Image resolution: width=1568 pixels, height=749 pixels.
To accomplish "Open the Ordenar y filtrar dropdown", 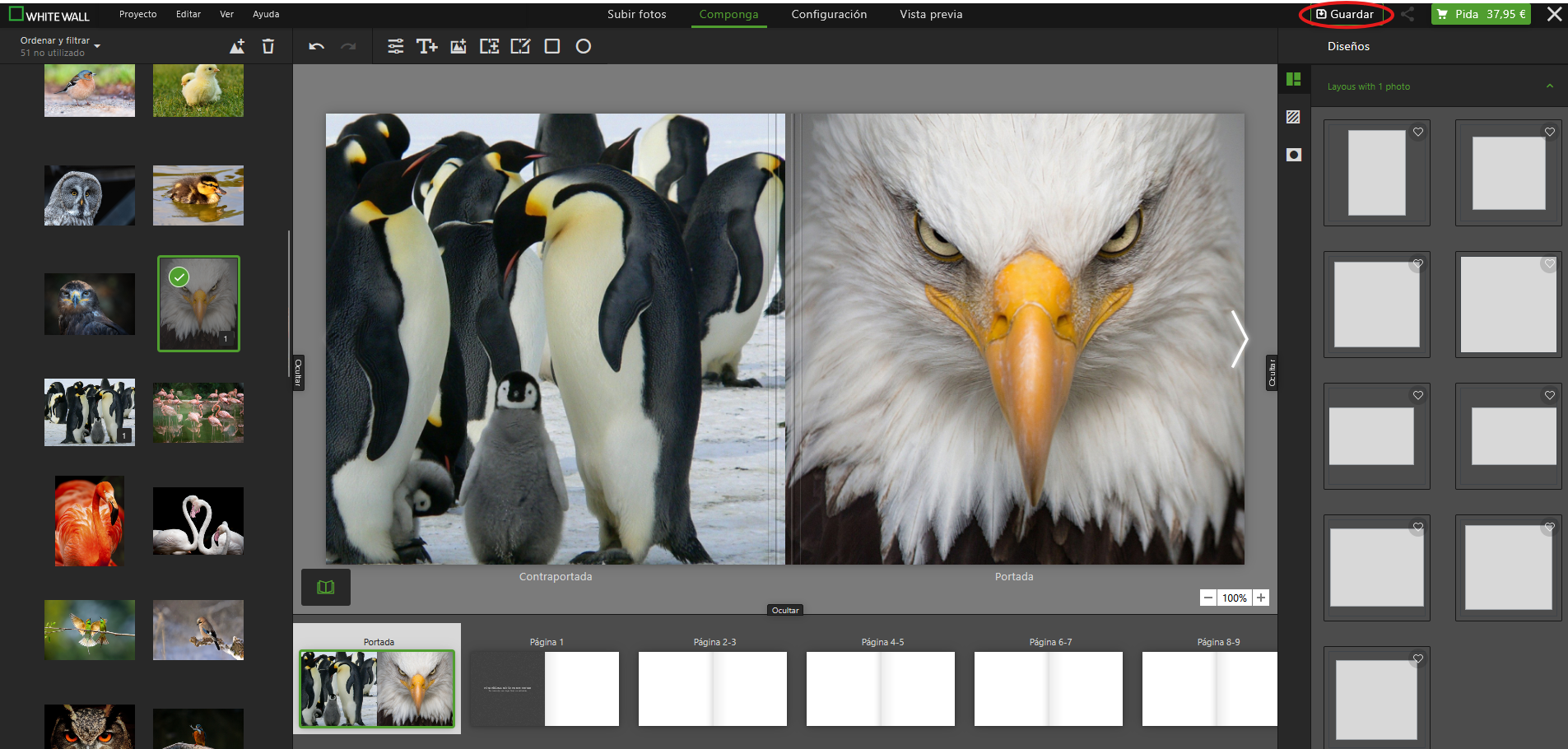I will pos(60,46).
